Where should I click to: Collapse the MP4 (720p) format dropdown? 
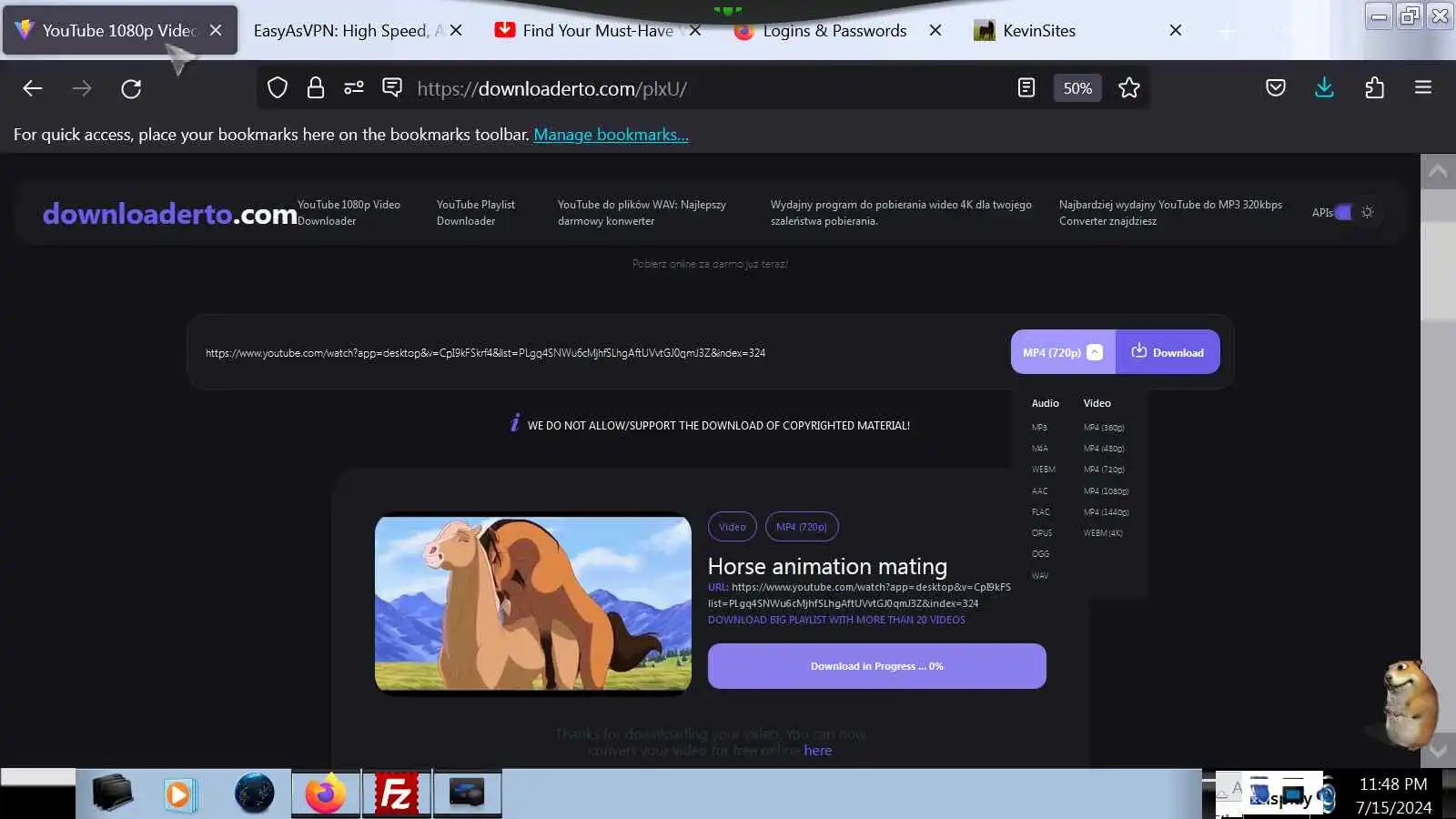click(x=1063, y=352)
